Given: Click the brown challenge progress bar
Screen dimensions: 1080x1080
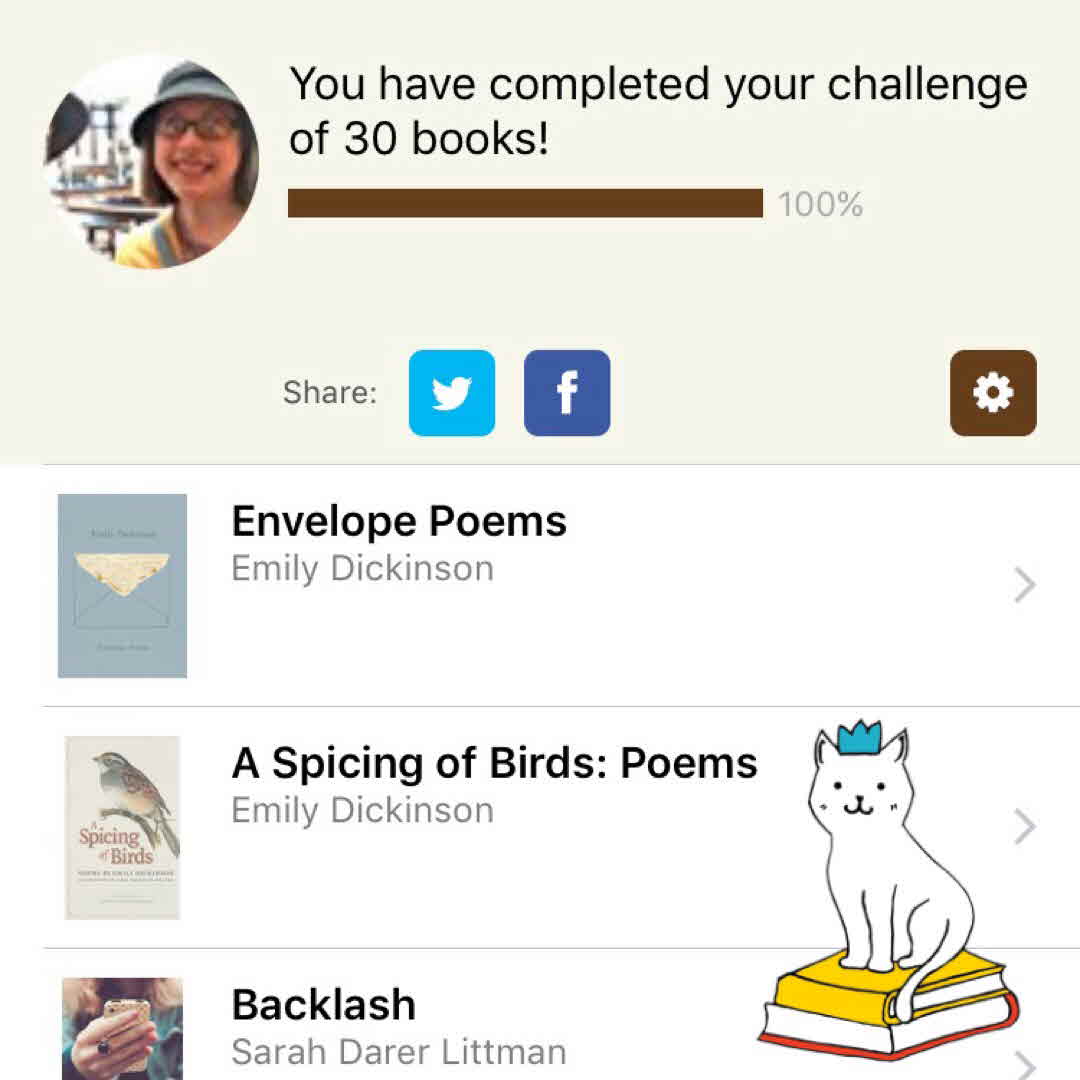Looking at the screenshot, I should pyautogui.click(x=525, y=204).
